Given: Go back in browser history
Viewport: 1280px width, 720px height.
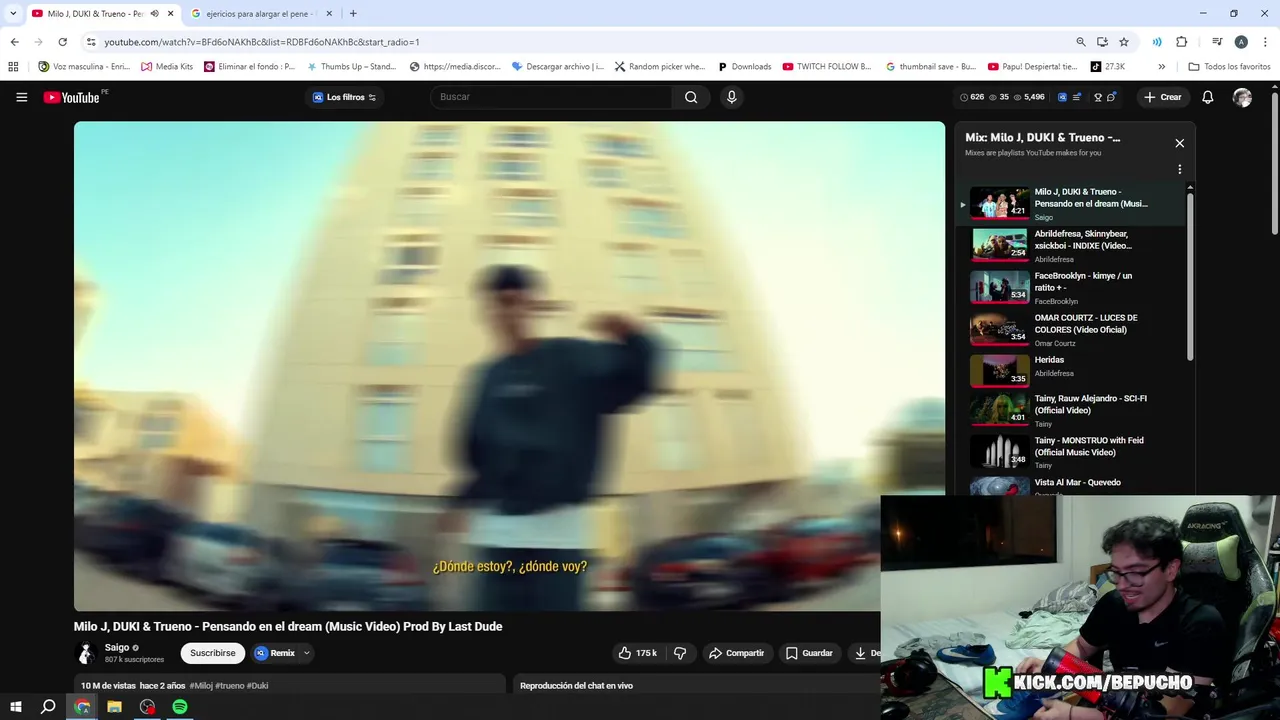Looking at the screenshot, I should [14, 42].
